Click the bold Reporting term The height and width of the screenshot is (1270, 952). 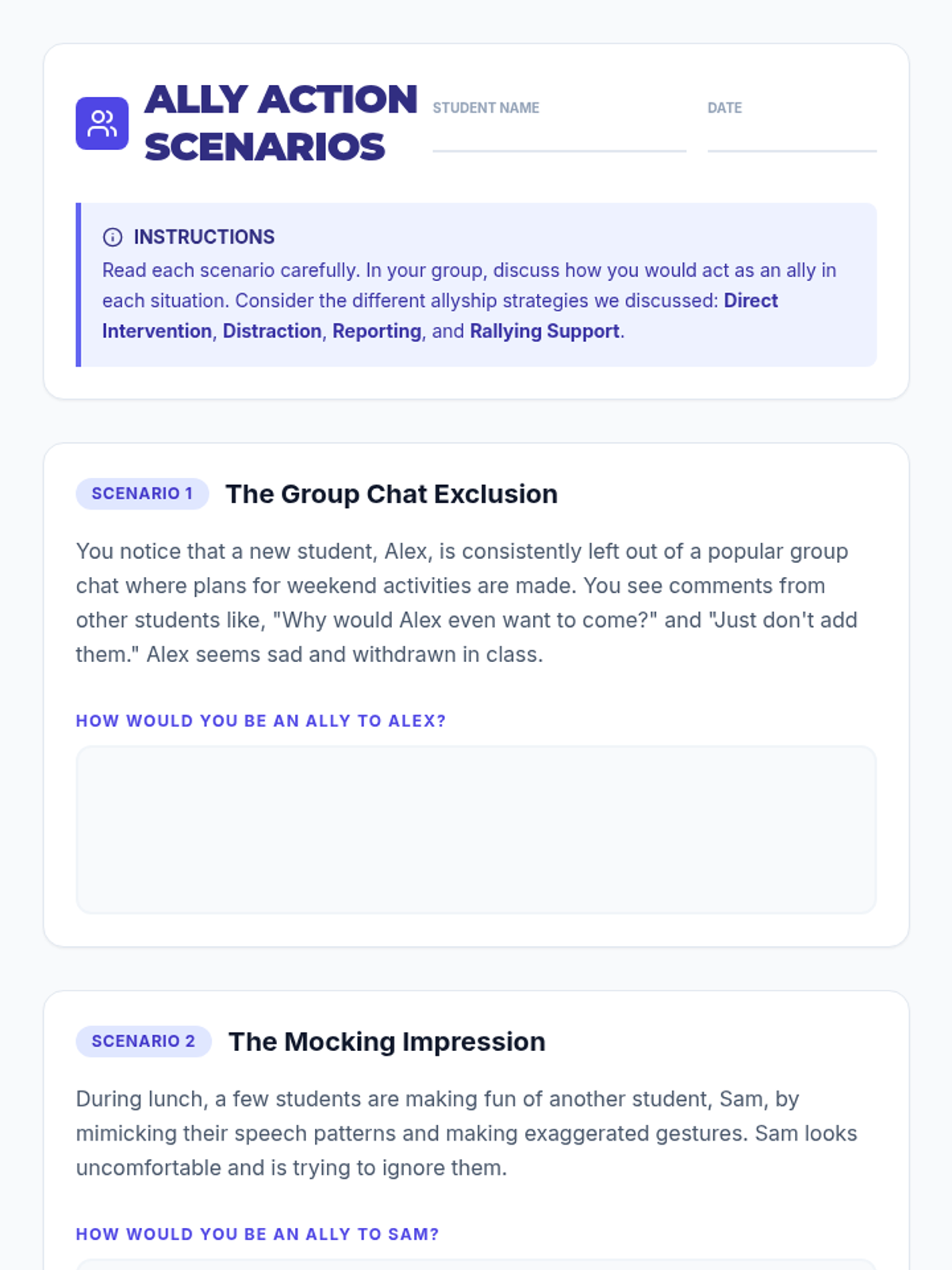377,331
